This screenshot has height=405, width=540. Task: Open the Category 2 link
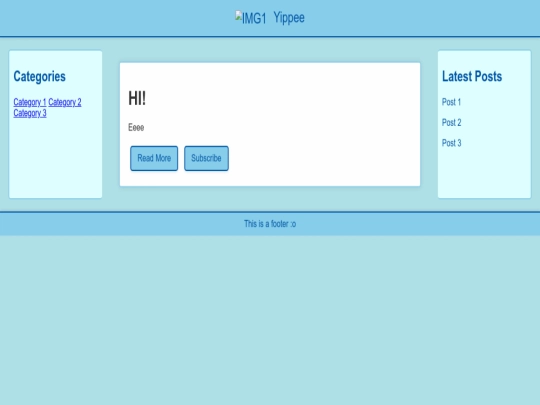click(65, 102)
